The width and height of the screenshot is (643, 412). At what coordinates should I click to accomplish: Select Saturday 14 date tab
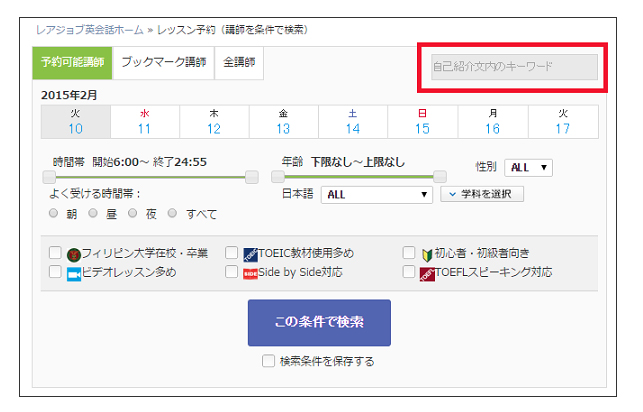353,122
